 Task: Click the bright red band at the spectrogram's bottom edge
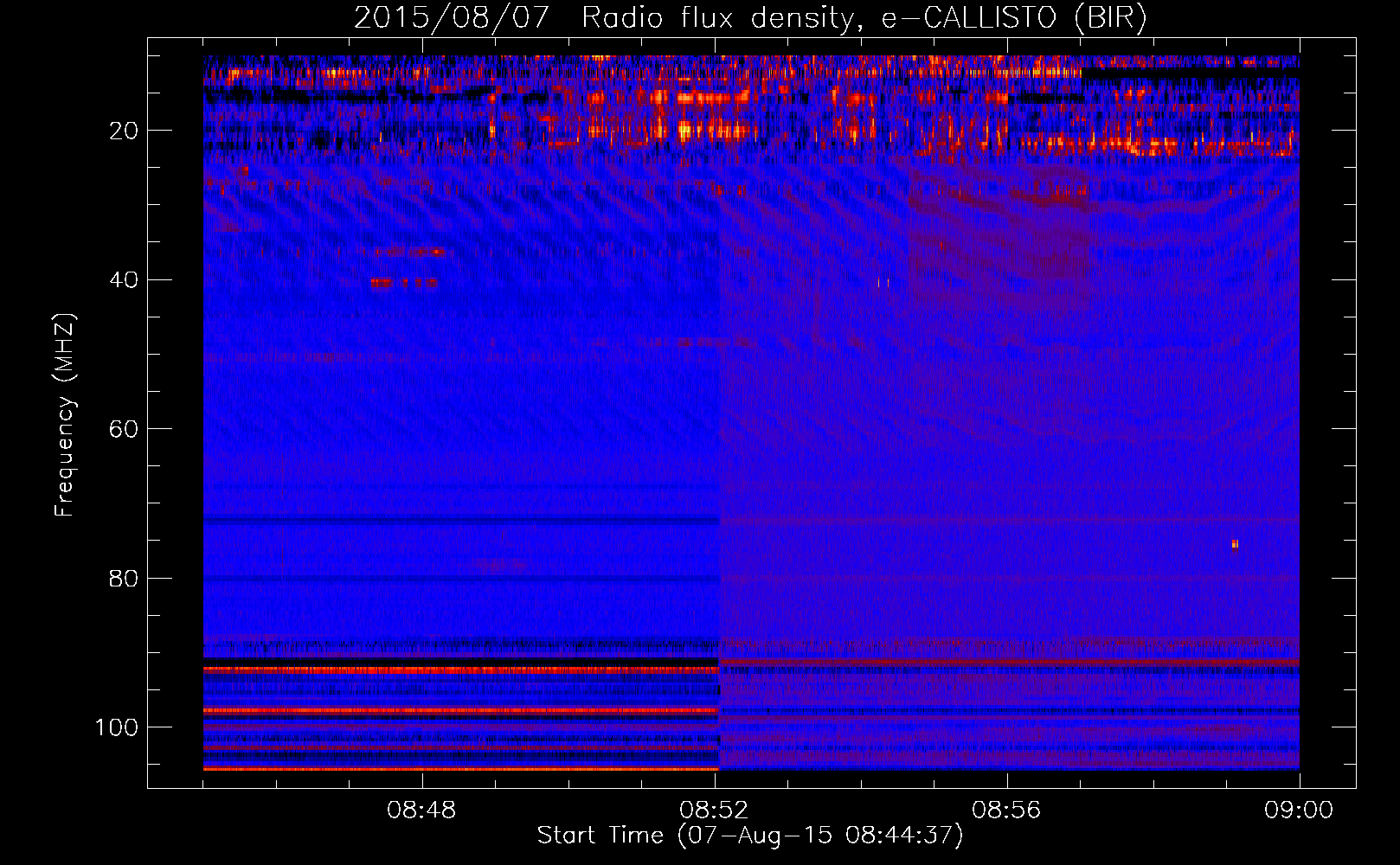(460, 768)
